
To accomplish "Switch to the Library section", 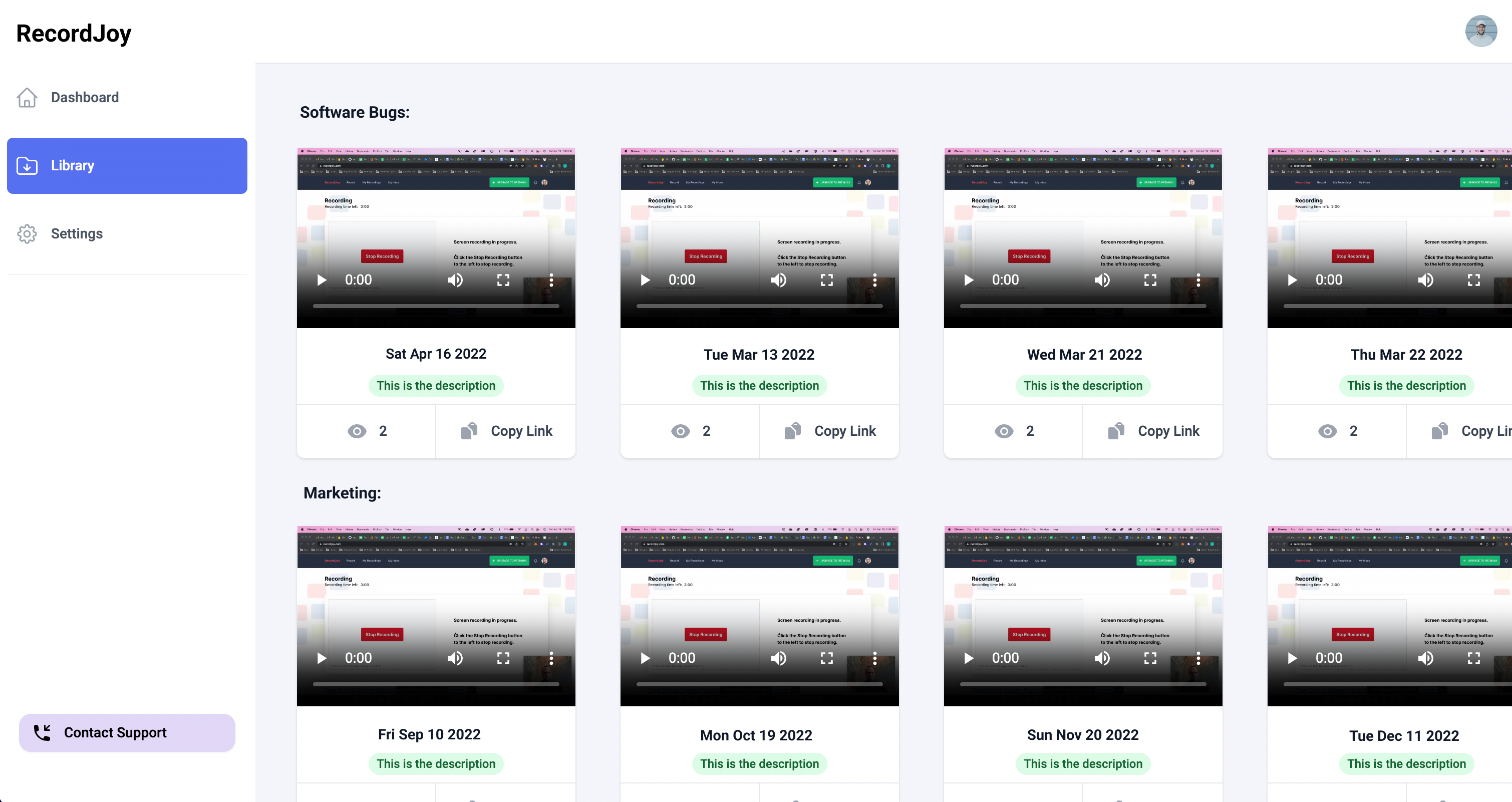I will point(127,166).
